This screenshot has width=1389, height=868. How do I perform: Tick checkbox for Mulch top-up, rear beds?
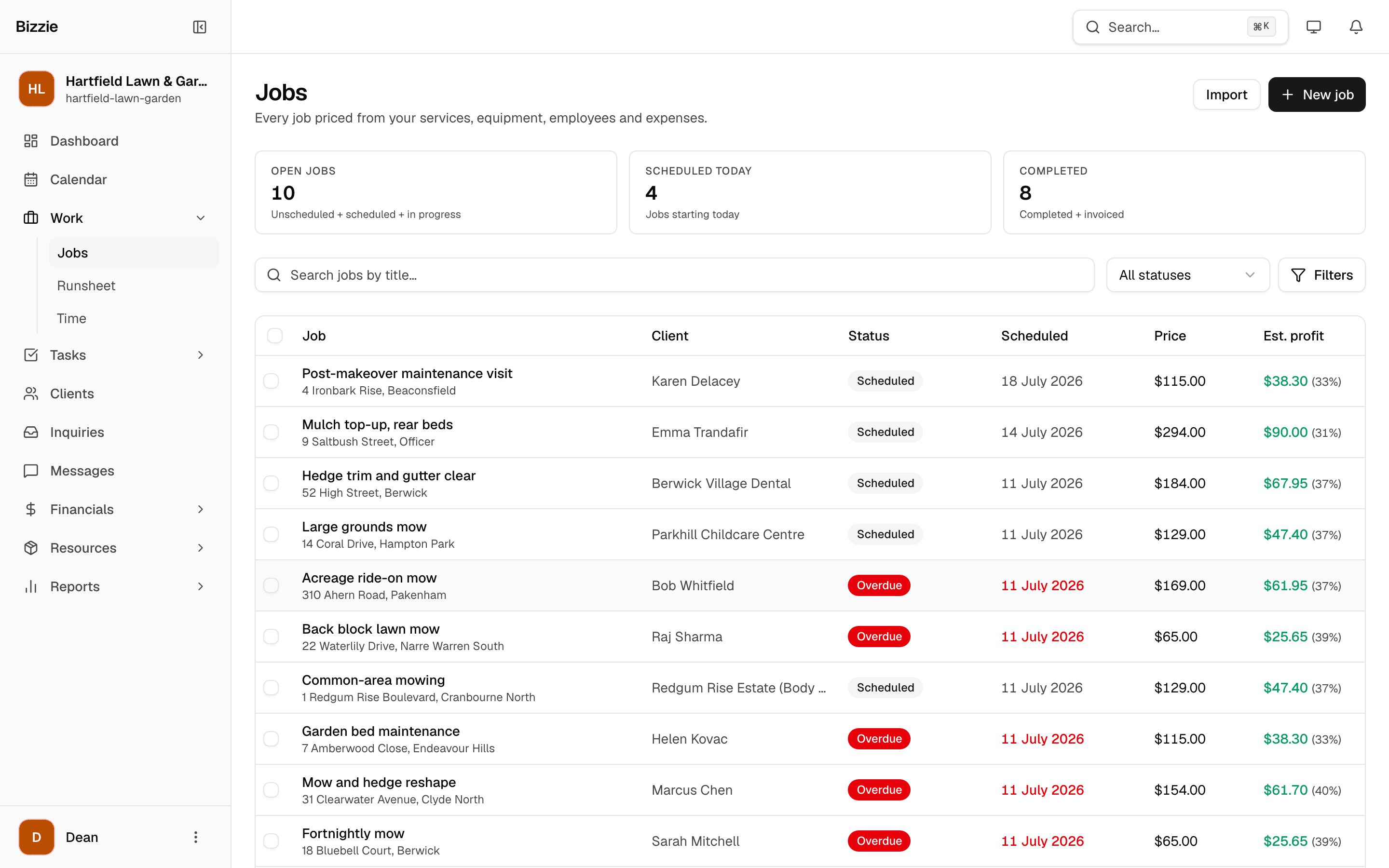click(x=271, y=432)
